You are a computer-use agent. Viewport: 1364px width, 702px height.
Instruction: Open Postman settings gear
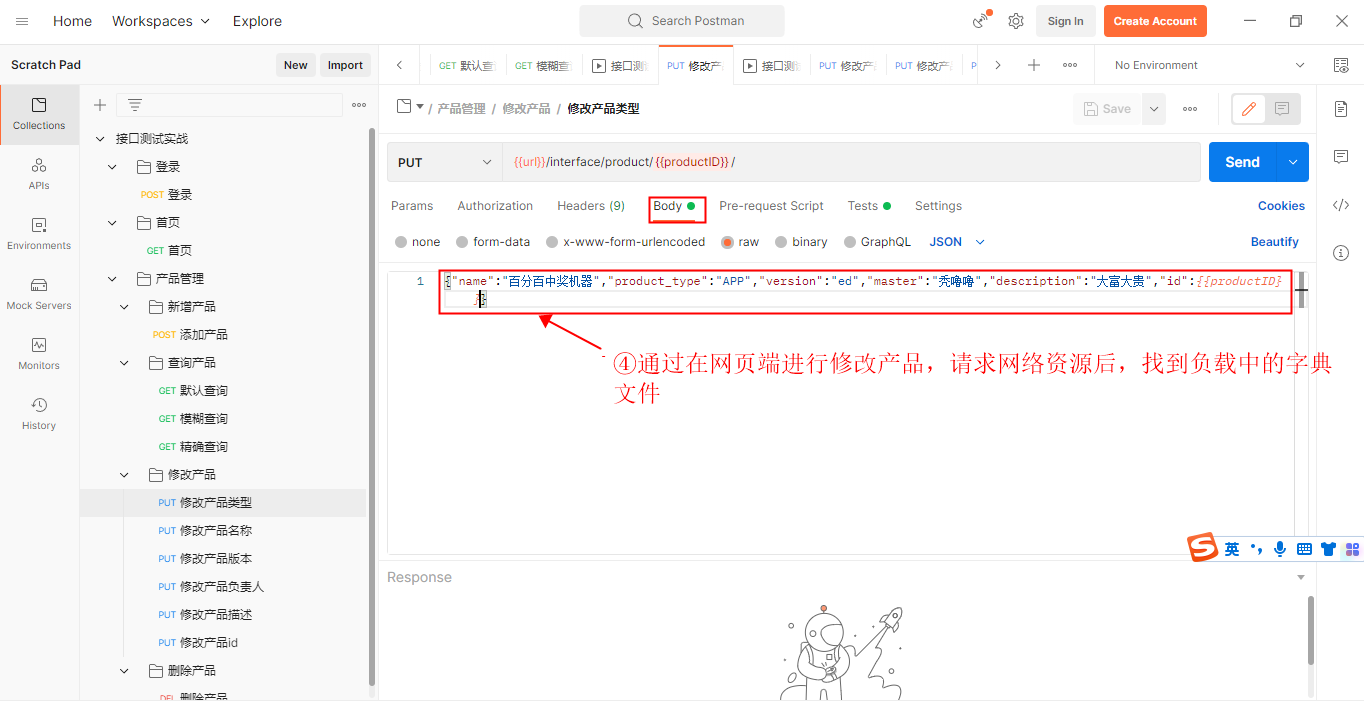click(1016, 21)
